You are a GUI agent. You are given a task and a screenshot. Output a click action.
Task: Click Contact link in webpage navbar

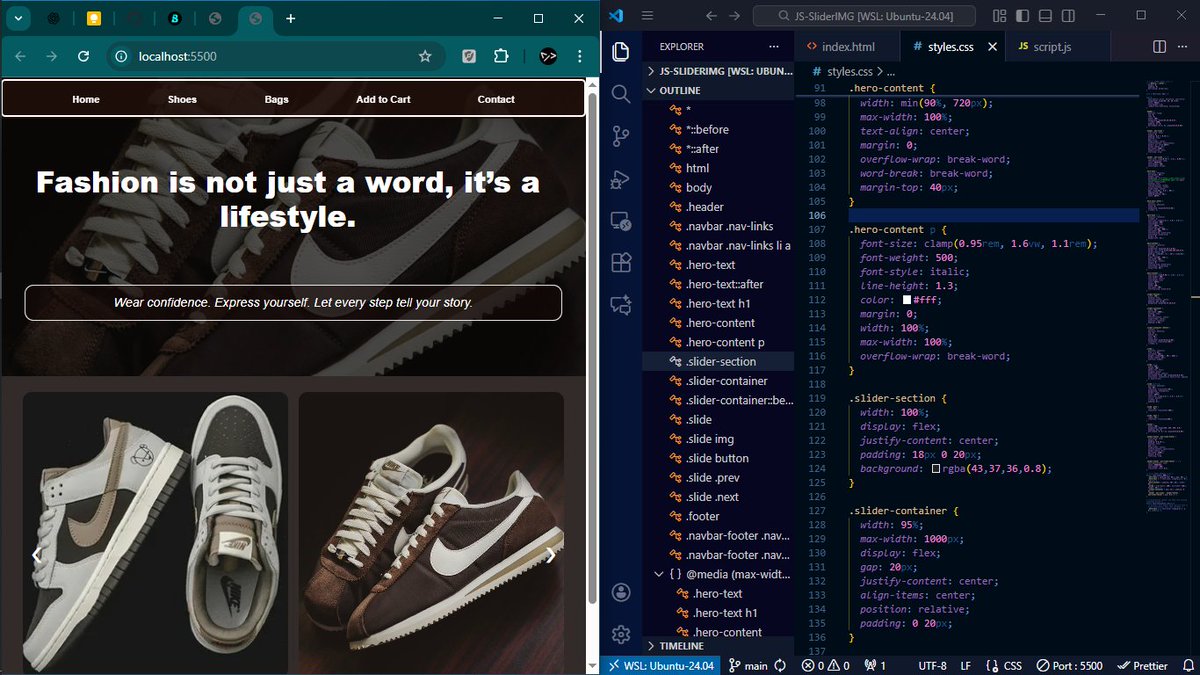(x=496, y=99)
